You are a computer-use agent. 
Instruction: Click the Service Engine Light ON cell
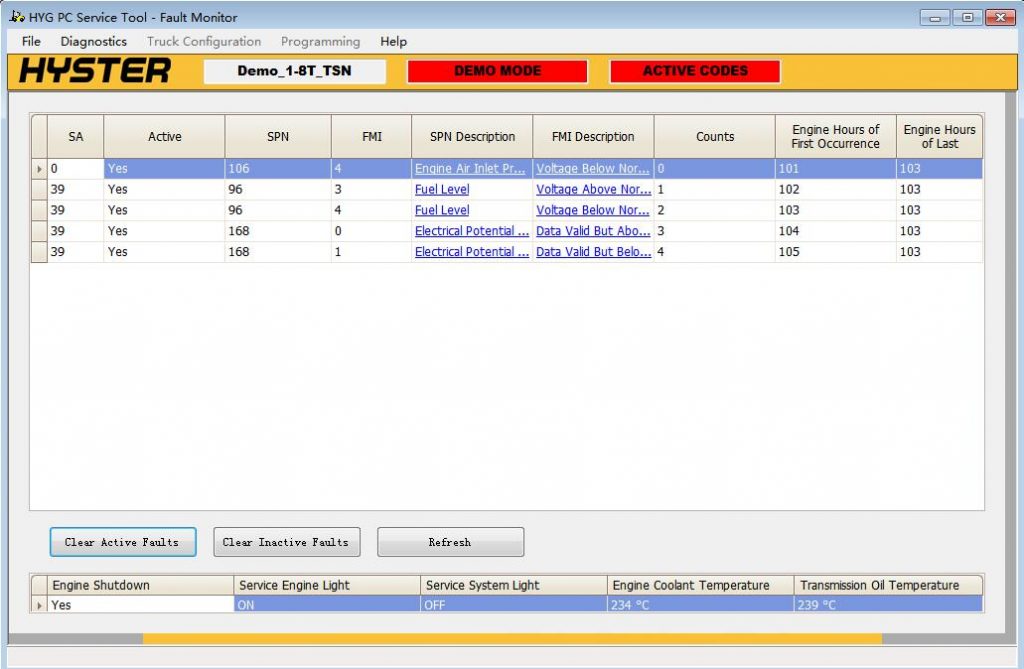327,605
